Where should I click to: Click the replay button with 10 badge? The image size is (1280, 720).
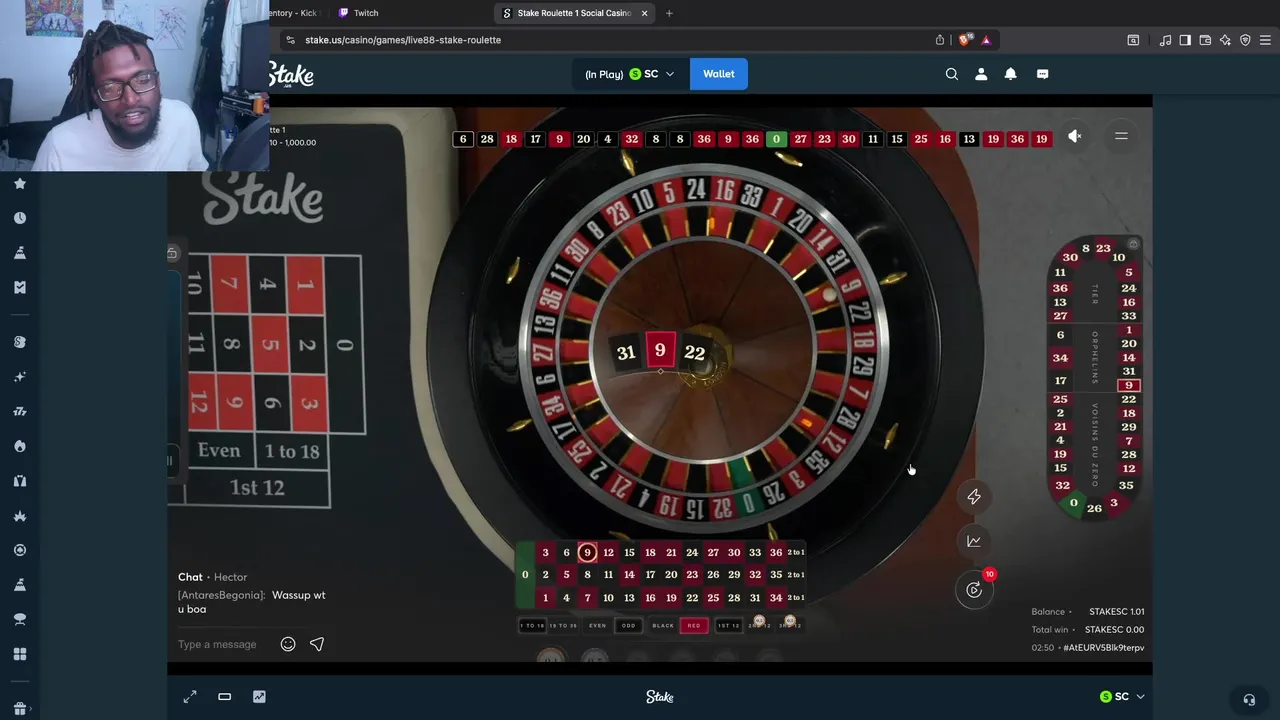point(974,589)
